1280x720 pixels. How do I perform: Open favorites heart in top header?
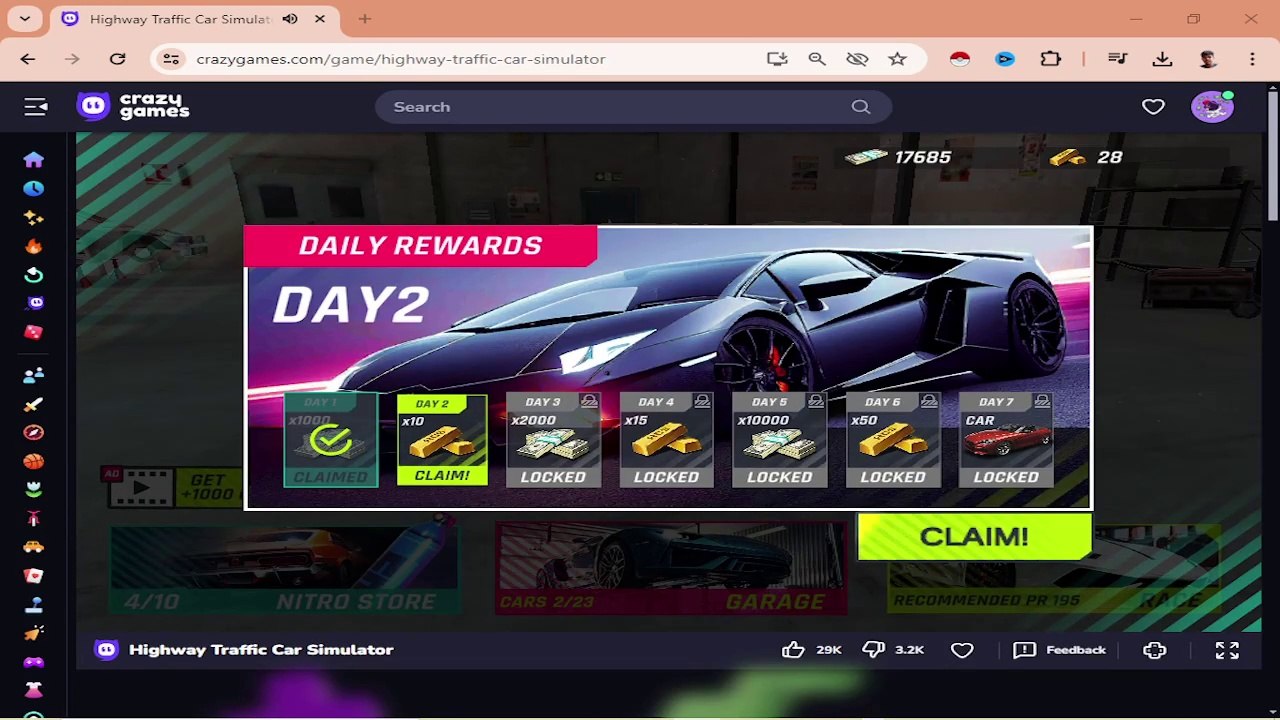click(x=1153, y=106)
